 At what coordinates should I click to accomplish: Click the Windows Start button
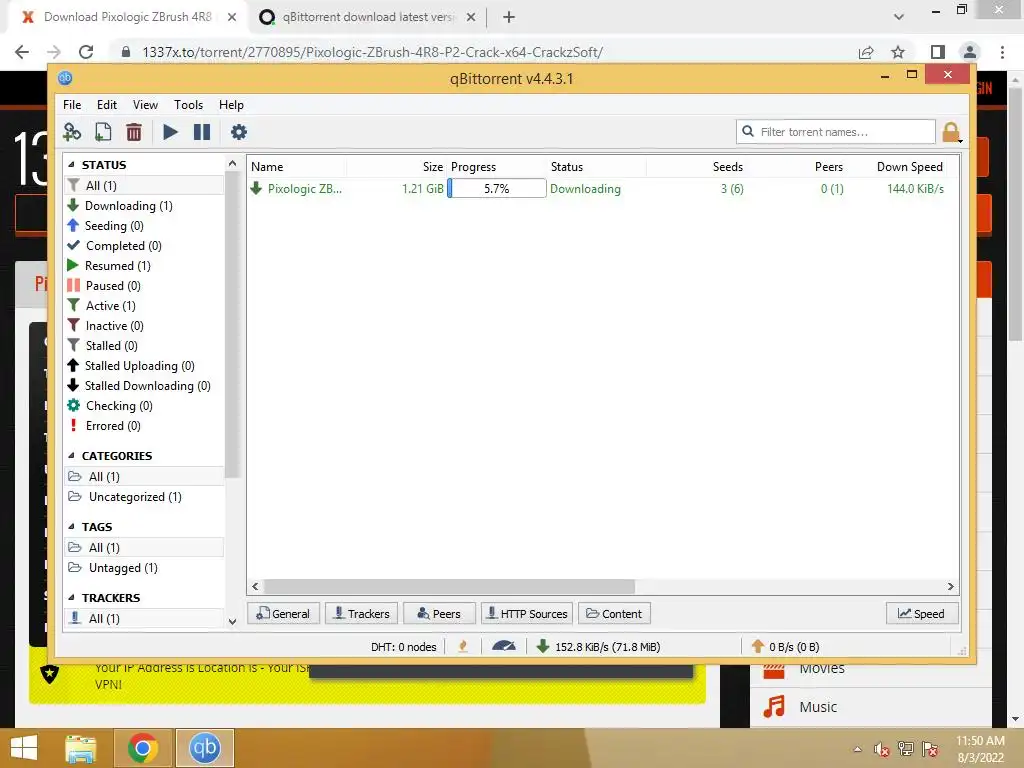pyautogui.click(x=24, y=748)
